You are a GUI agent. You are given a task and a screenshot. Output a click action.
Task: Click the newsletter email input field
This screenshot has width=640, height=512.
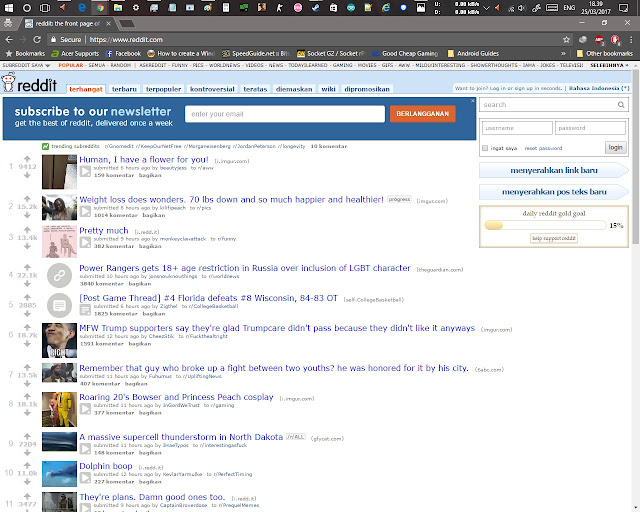click(x=285, y=114)
